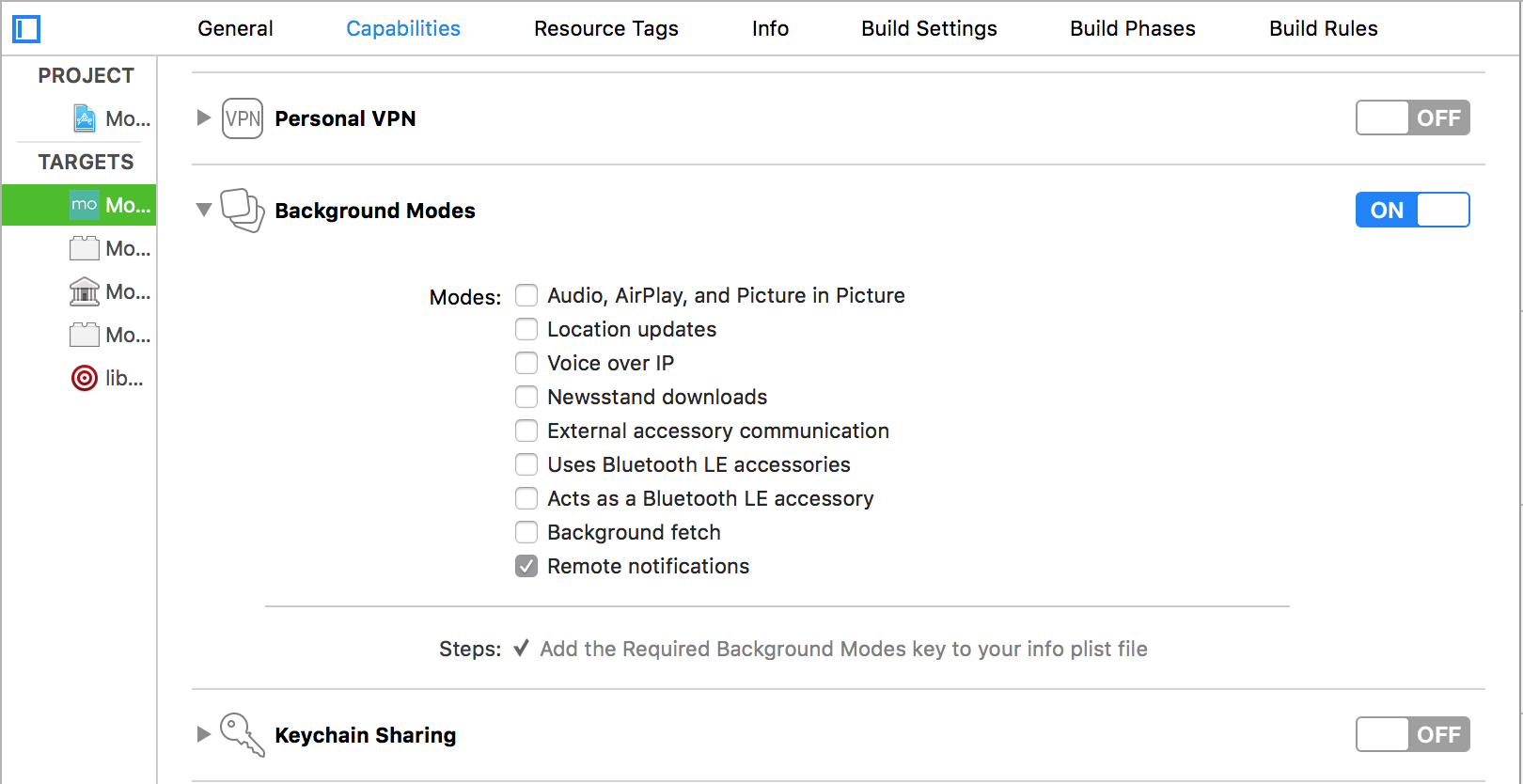Toggle the project navigator sidebar icon
Screen dimensions: 1523x784
[x=26, y=29]
